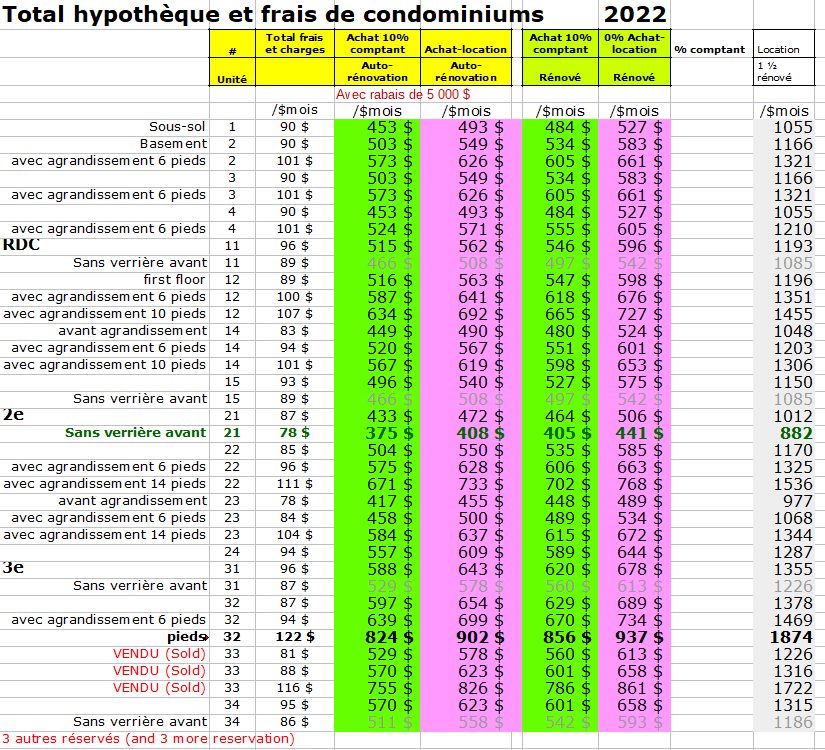Select the 'first floor' label
The height and width of the screenshot is (750, 825).
pos(174,279)
